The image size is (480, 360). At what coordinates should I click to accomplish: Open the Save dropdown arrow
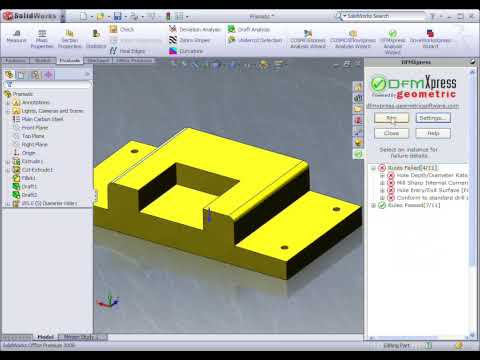(x=125, y=16)
